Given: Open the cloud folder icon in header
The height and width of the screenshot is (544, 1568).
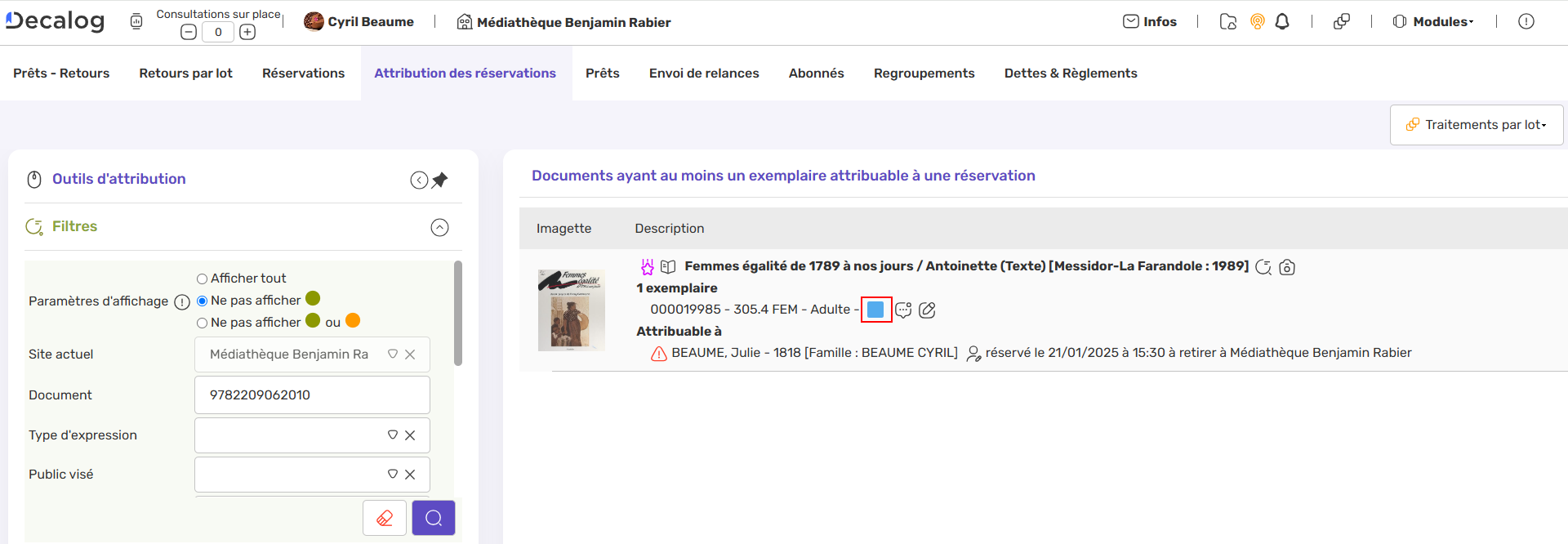Looking at the screenshot, I should coord(1227,21).
